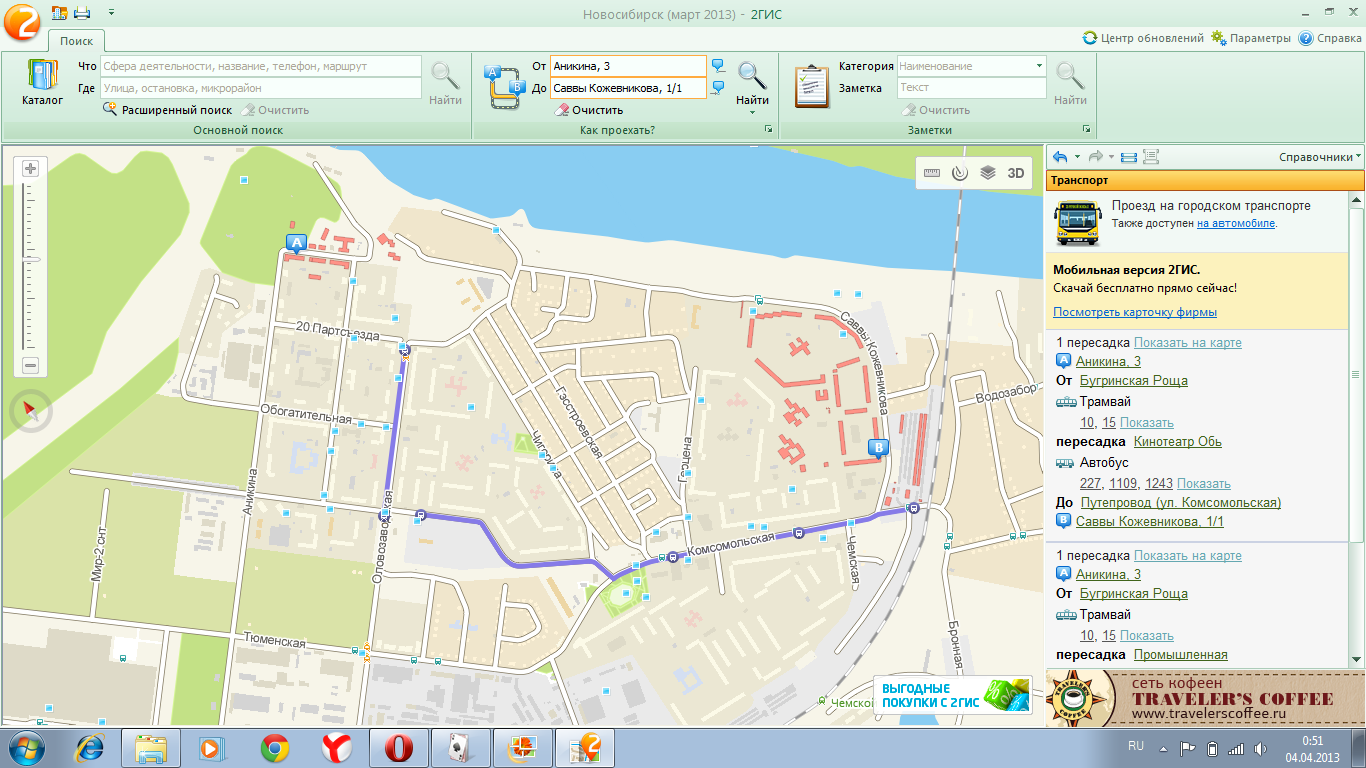Click the Расширенный поиск button
The width and height of the screenshot is (1366, 768).
pyautogui.click(x=168, y=110)
